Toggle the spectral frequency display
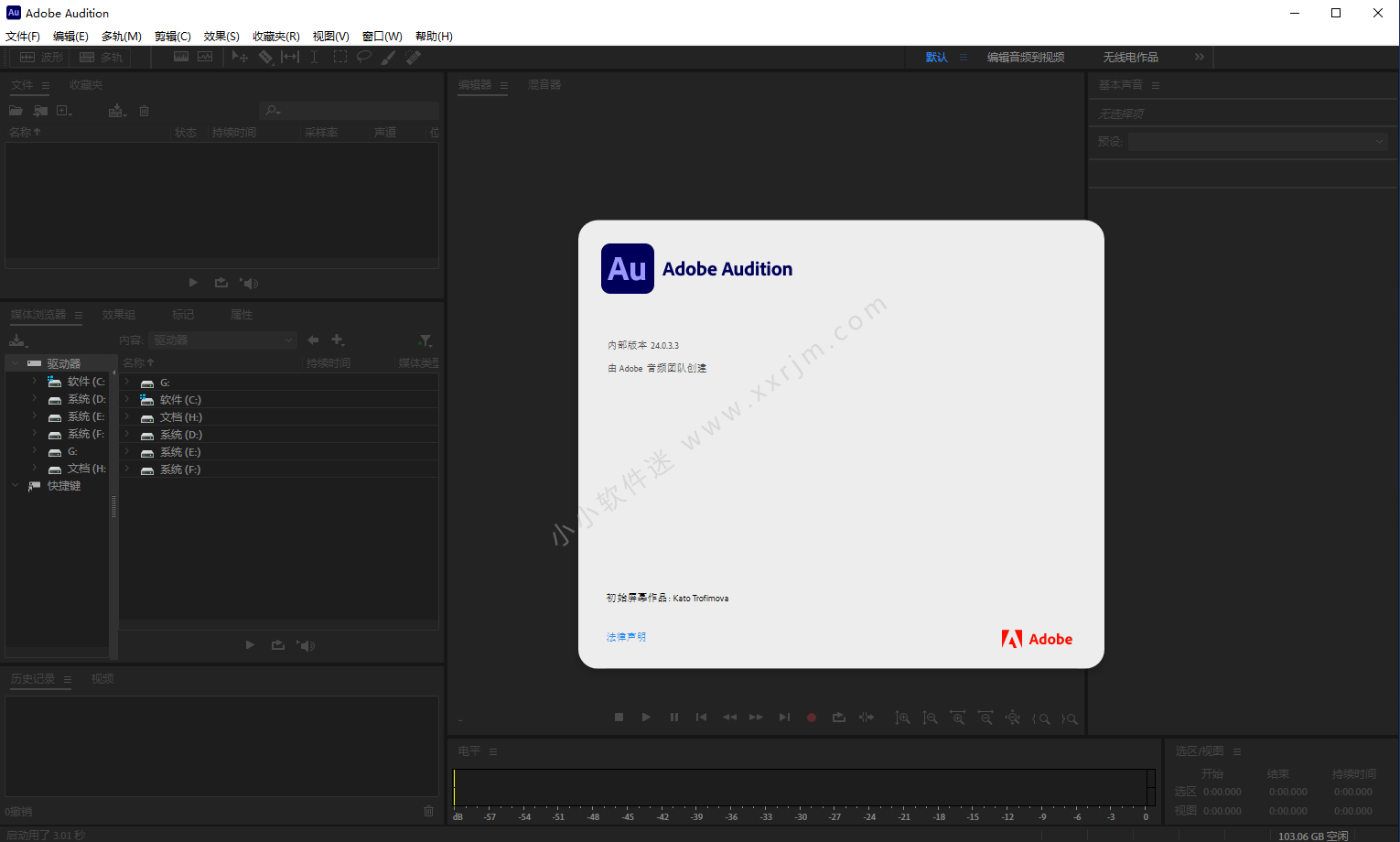 pos(181,57)
